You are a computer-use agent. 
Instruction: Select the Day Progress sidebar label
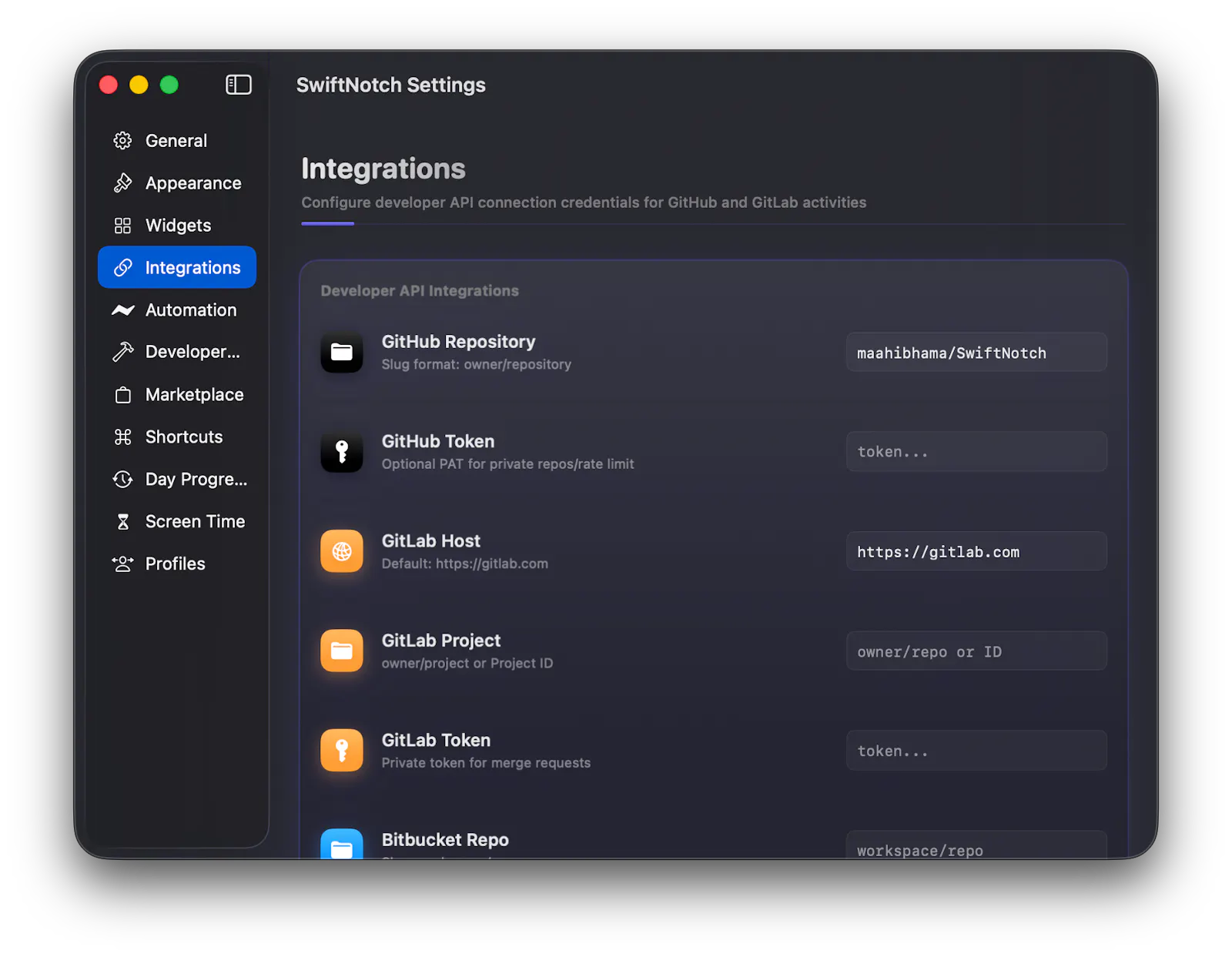pos(196,480)
